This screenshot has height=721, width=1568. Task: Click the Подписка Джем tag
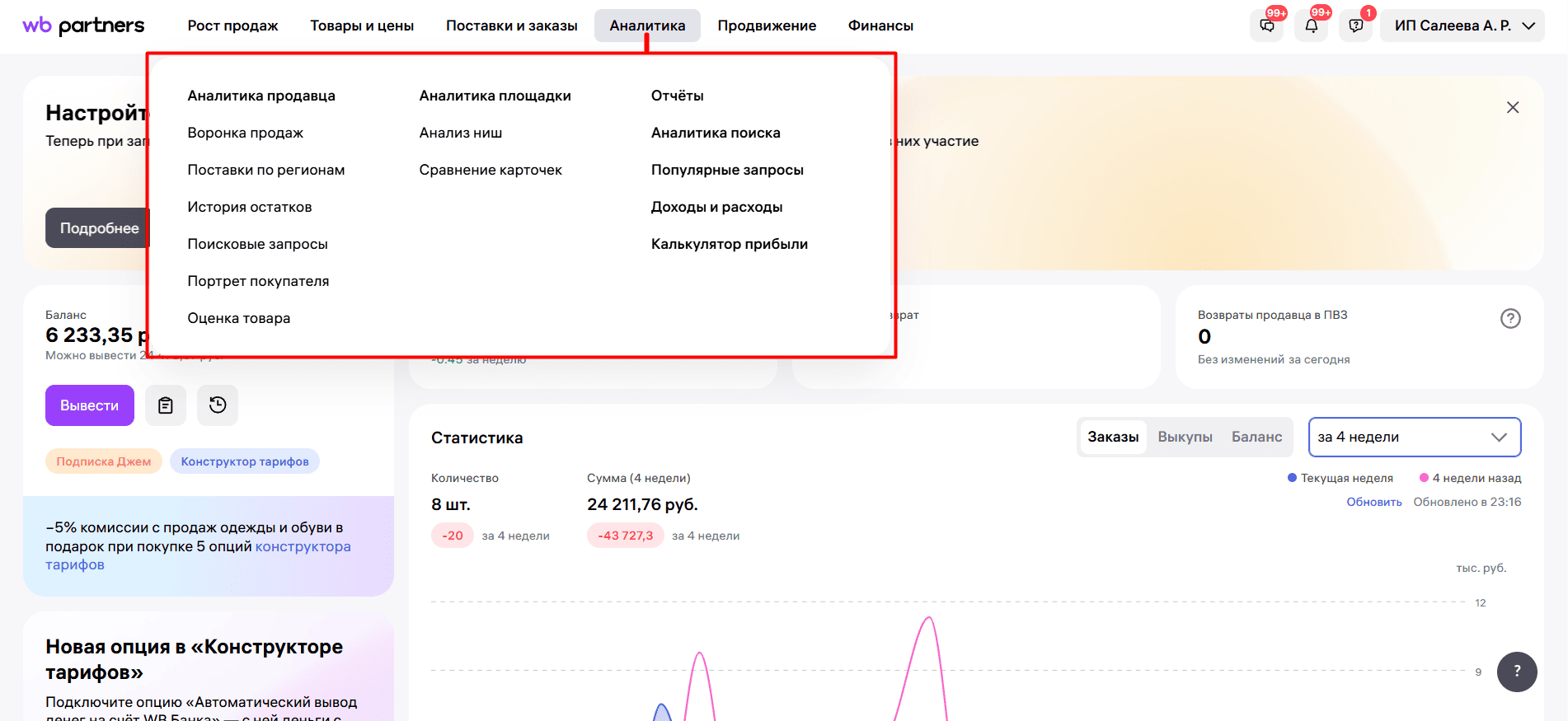[x=104, y=461]
